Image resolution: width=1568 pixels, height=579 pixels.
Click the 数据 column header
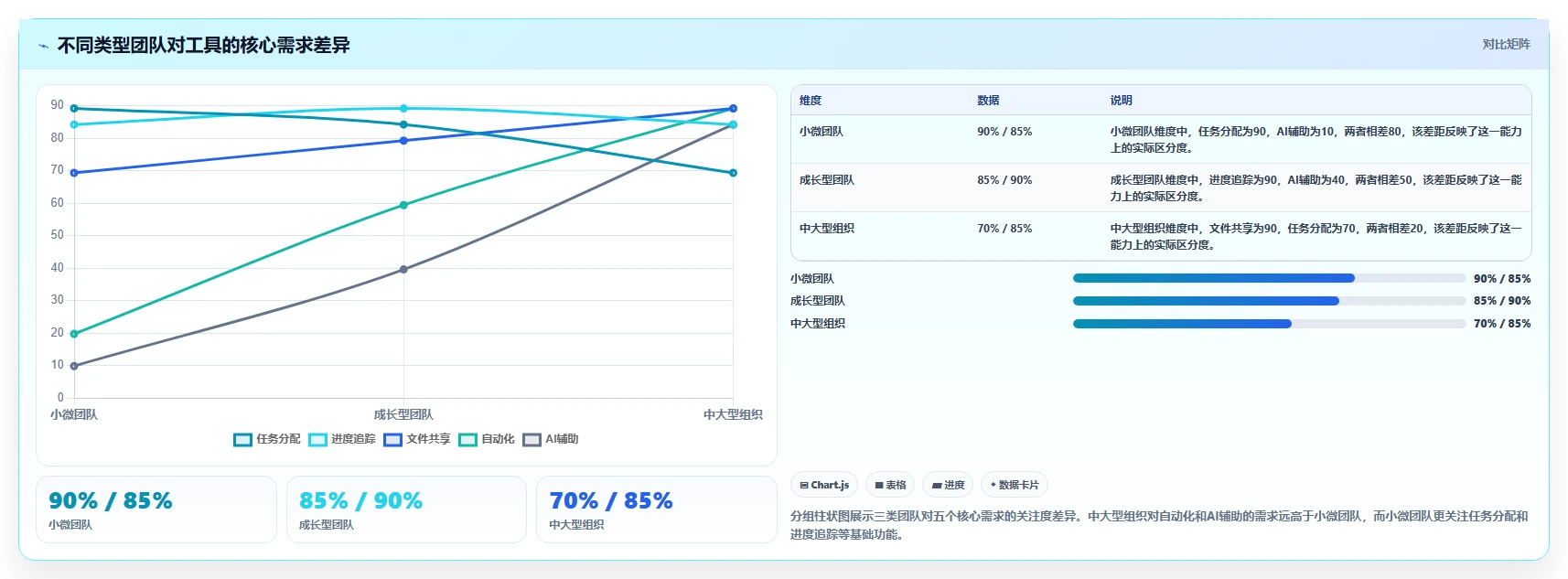[x=988, y=101]
